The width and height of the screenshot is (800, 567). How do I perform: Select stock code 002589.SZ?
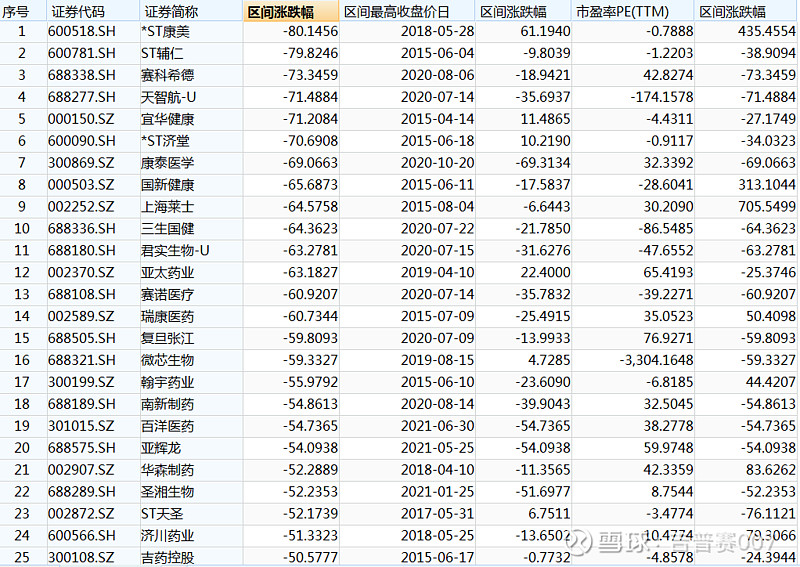click(81, 316)
